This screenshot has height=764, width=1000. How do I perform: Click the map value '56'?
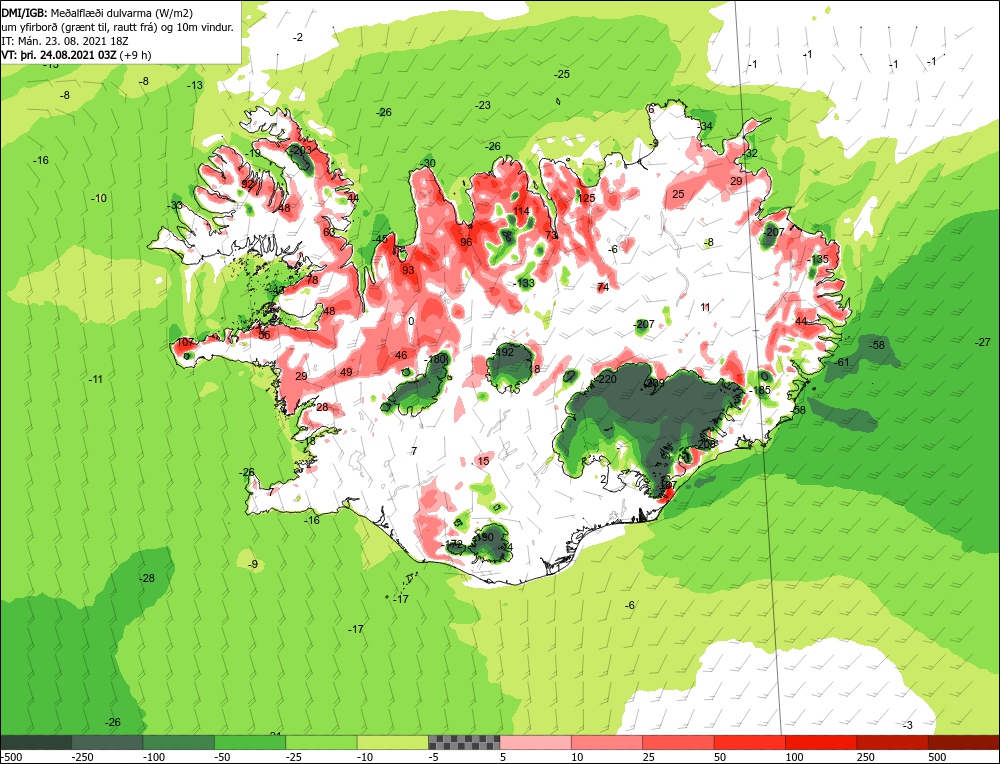264,334
